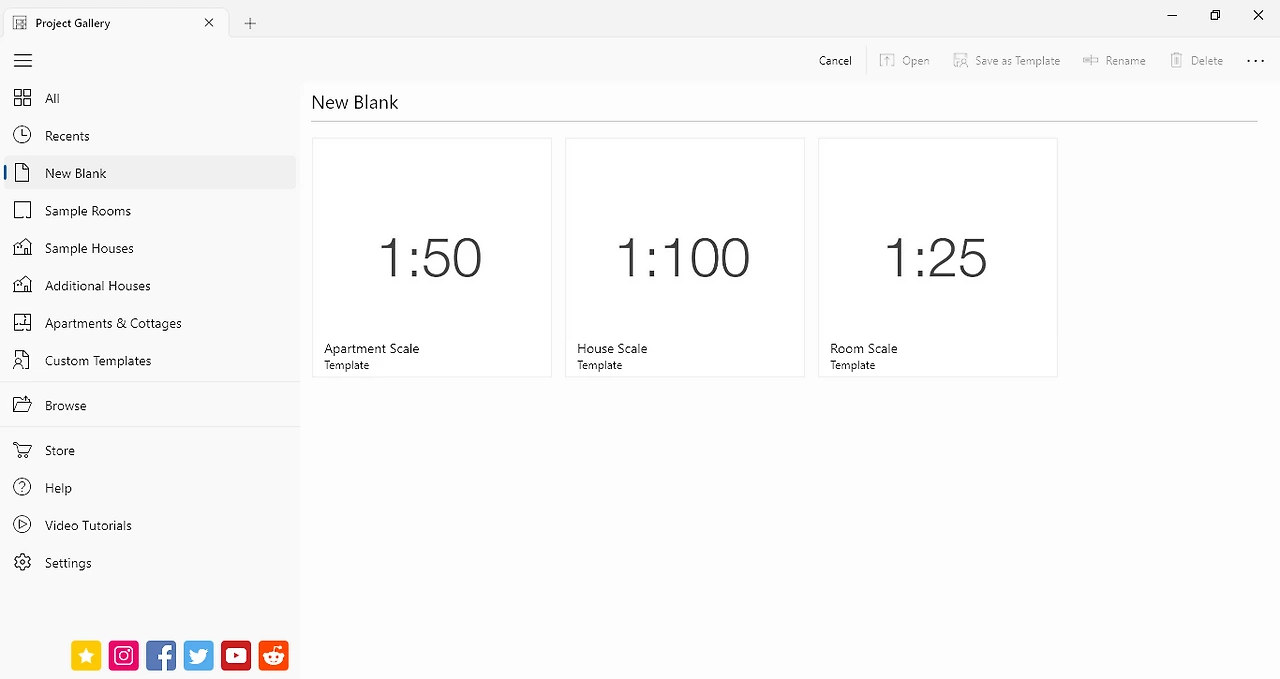Click the Sample Rooms icon
1280x679 pixels.
point(22,211)
